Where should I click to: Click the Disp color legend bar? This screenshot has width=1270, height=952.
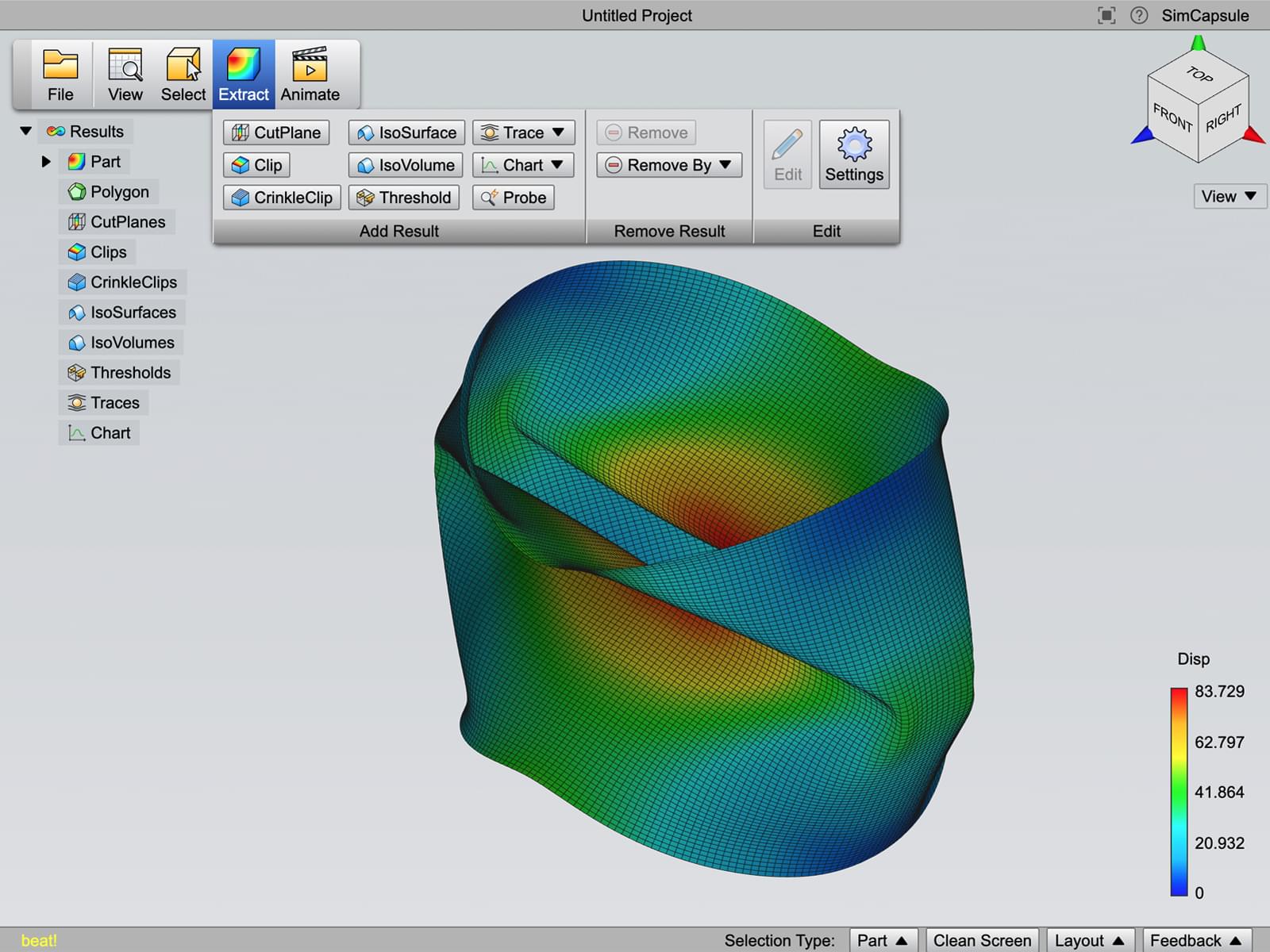1179,792
